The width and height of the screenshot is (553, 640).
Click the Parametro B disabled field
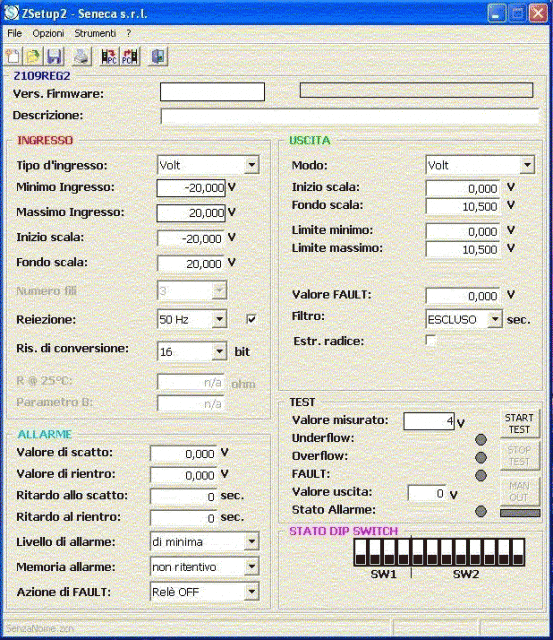191,404
